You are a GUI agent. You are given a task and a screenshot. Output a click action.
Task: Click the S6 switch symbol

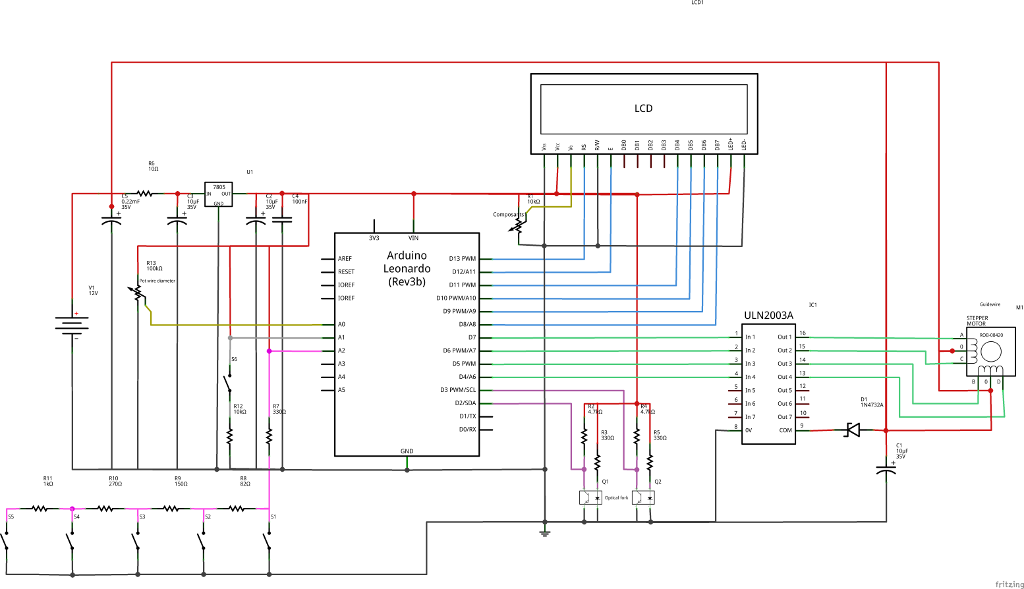229,384
